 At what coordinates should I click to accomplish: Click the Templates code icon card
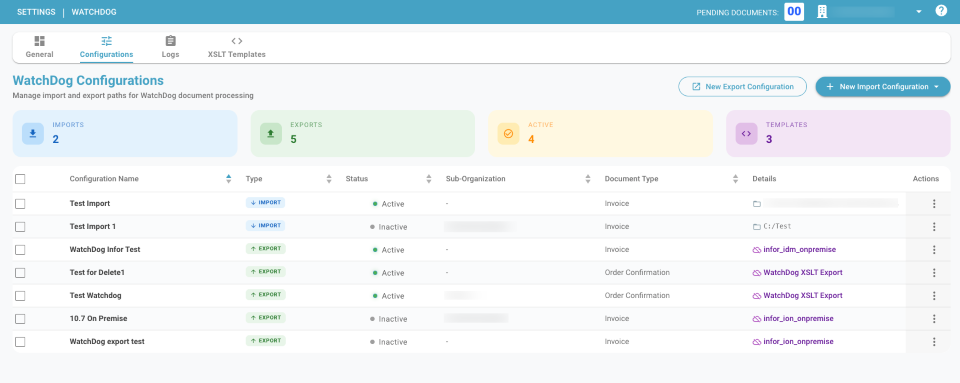[746, 133]
